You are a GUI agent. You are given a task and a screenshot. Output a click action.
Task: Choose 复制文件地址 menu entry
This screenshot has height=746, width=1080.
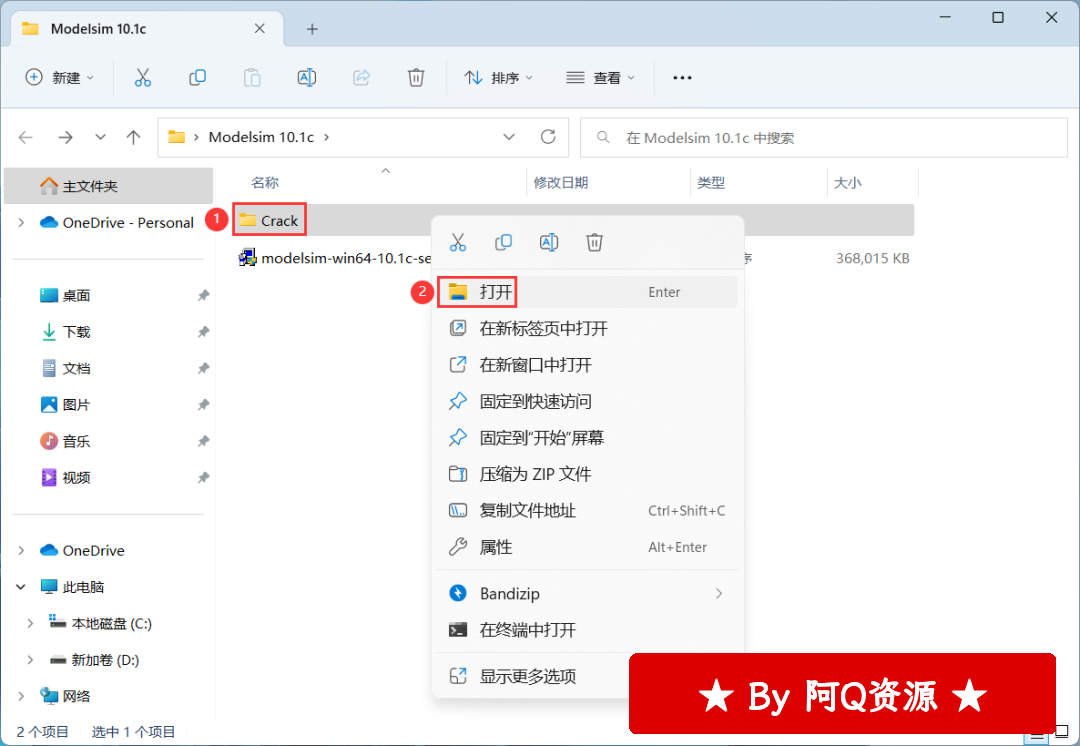[x=588, y=511]
